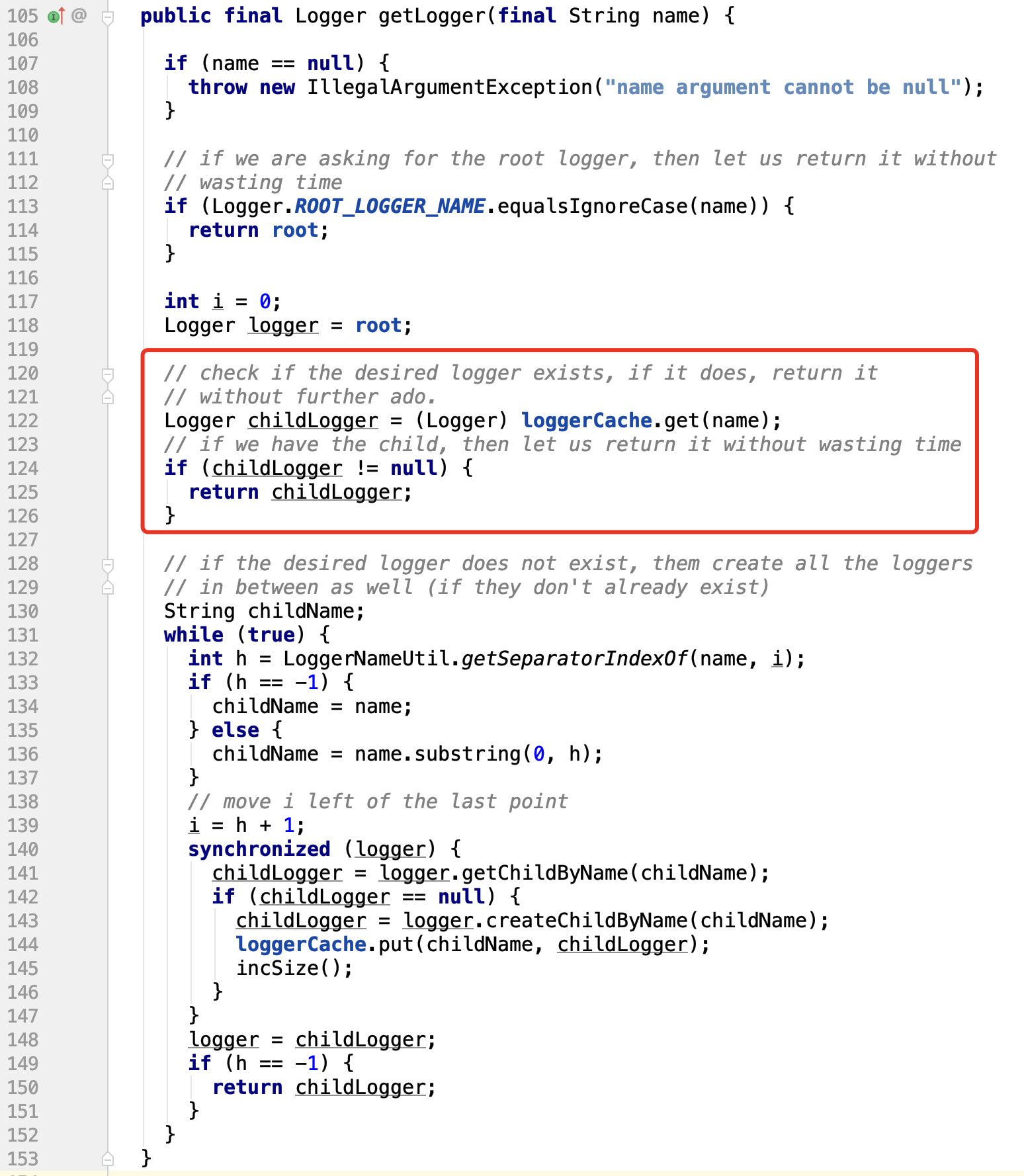Screen dimensions: 1024x1176
Task: Click the comment fold end marker at line 112
Action: tap(108, 183)
